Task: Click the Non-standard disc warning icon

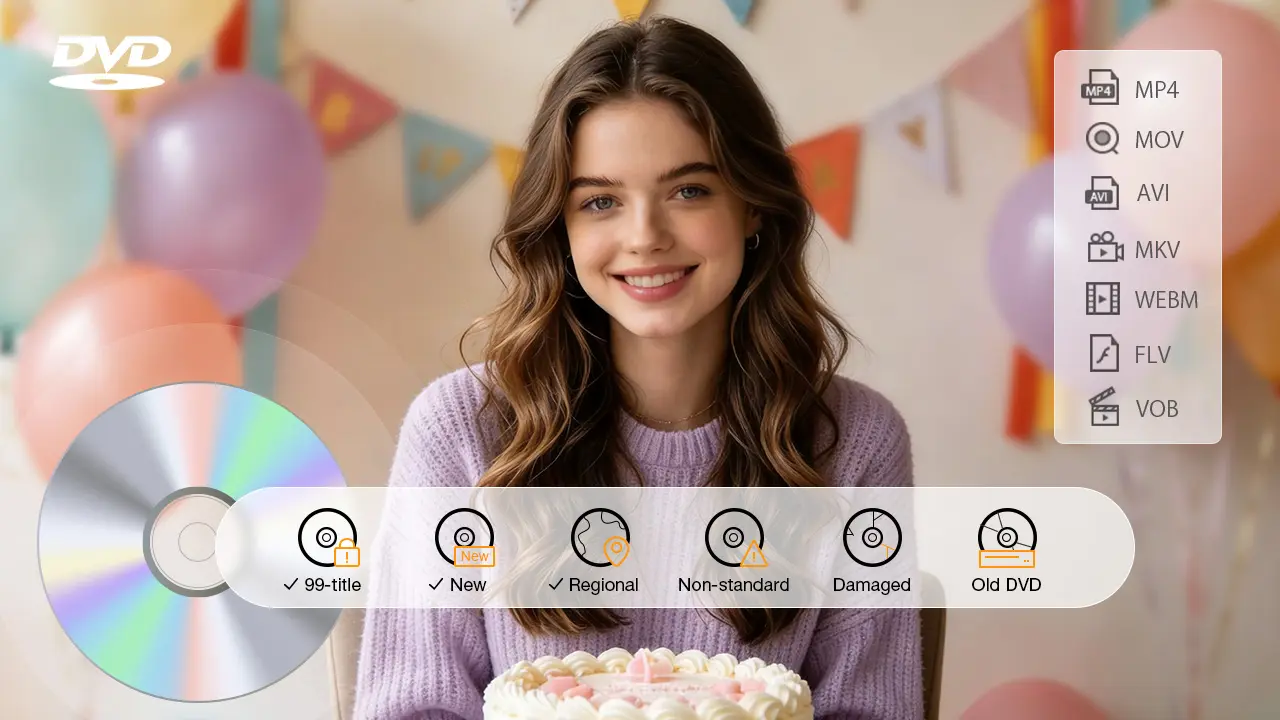Action: 736,538
